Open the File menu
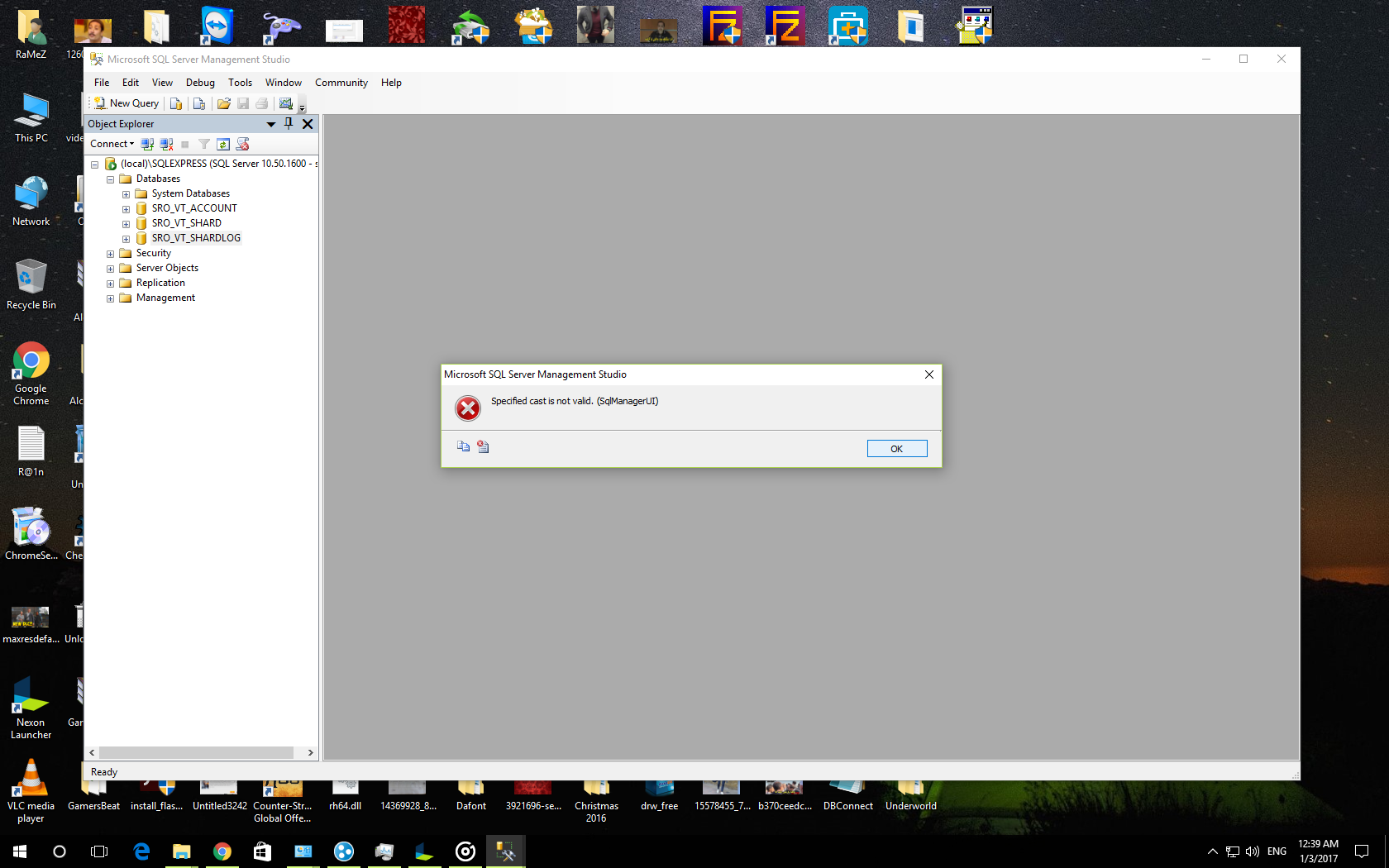Viewport: 1389px width, 868px height. tap(102, 83)
